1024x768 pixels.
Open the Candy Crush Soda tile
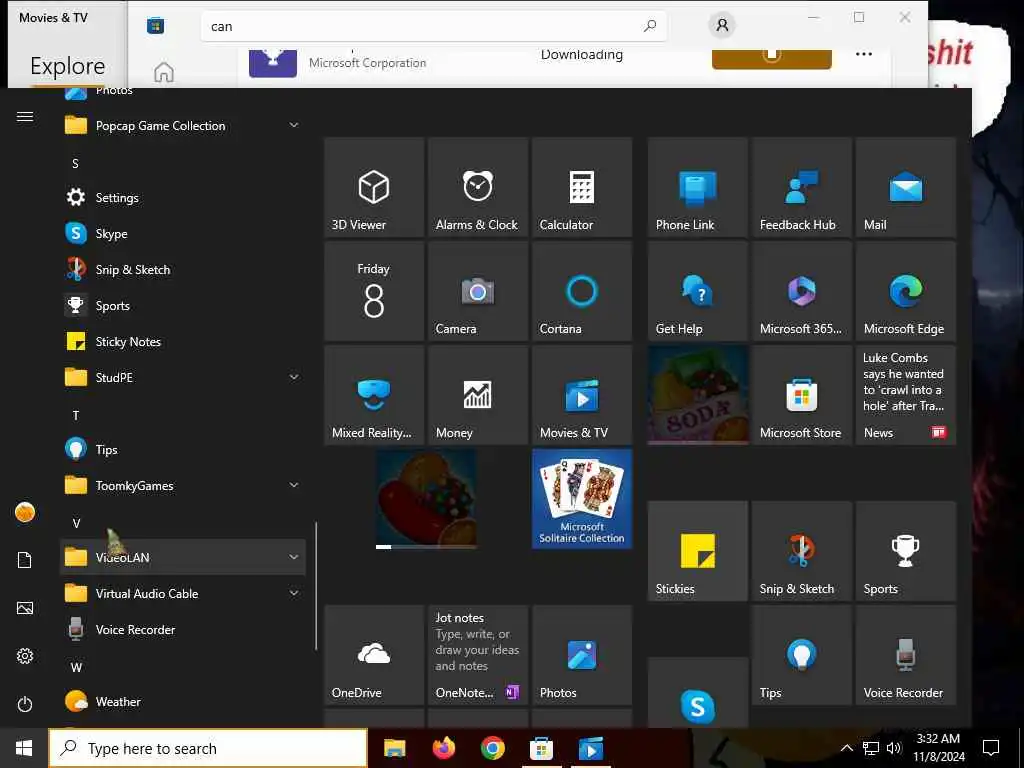click(x=697, y=395)
